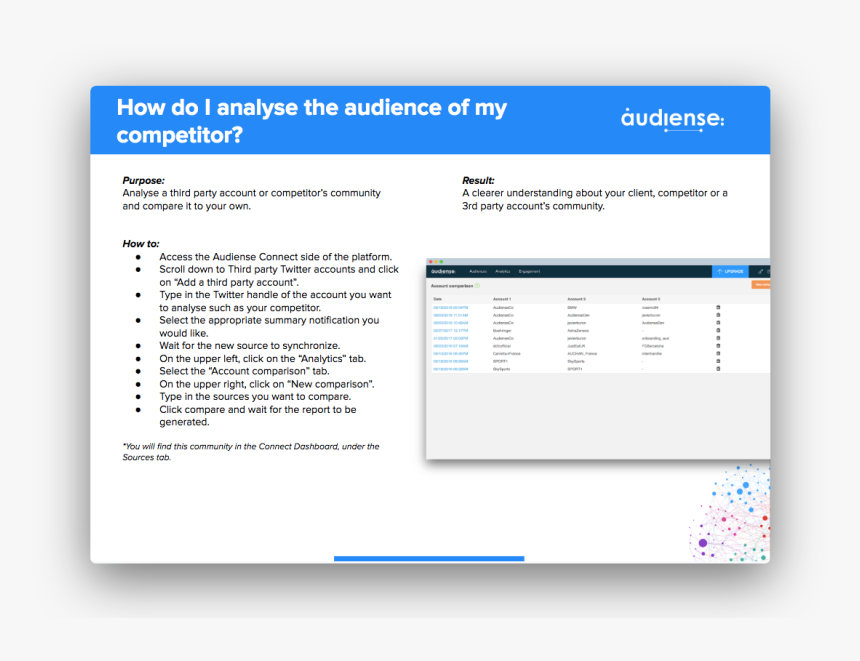Click the blue UPGRADE button
The width and height of the screenshot is (860, 661).
pyautogui.click(x=730, y=272)
